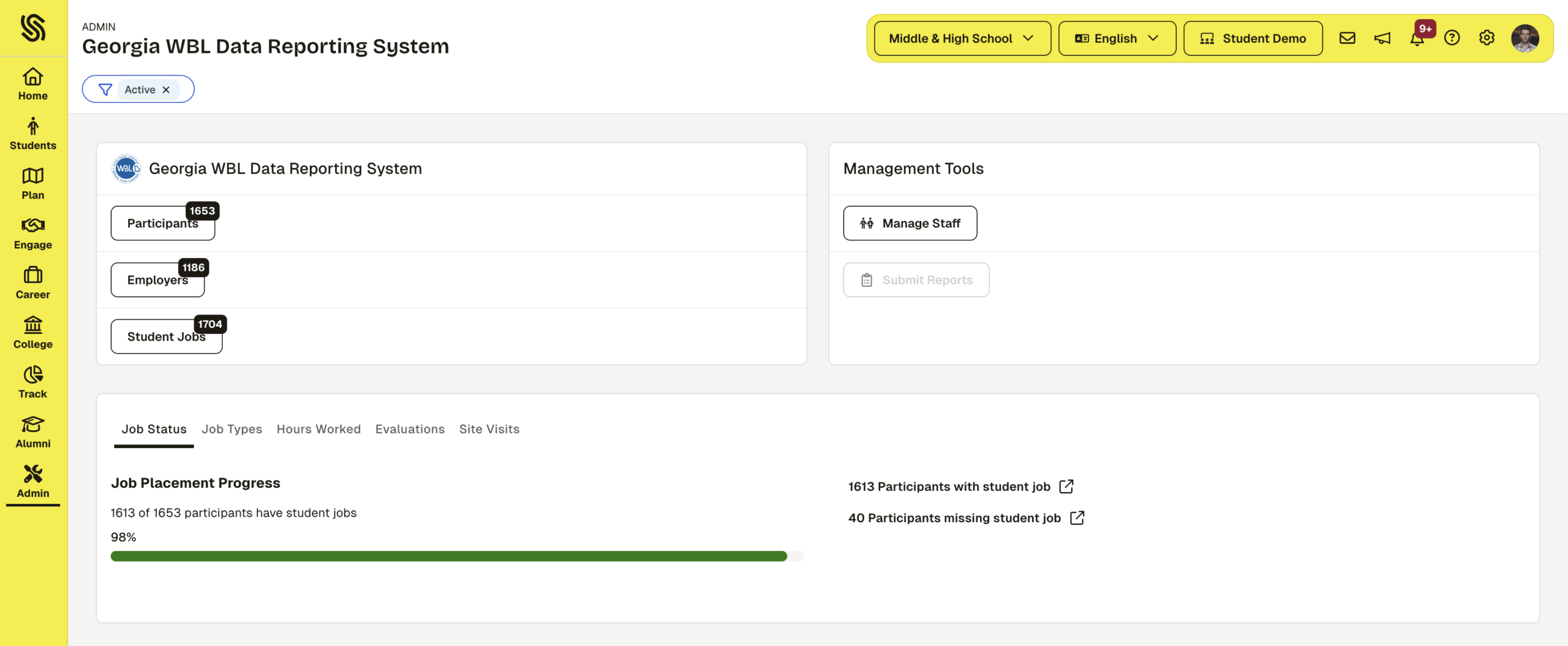Switch to the Job Types tab
Viewport: 1568px width, 646px height.
(x=232, y=429)
